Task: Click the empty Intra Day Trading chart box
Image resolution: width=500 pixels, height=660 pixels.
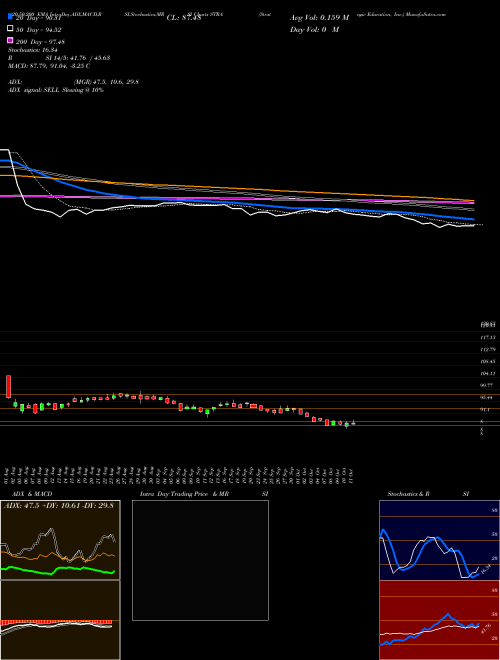Action: coord(200,560)
